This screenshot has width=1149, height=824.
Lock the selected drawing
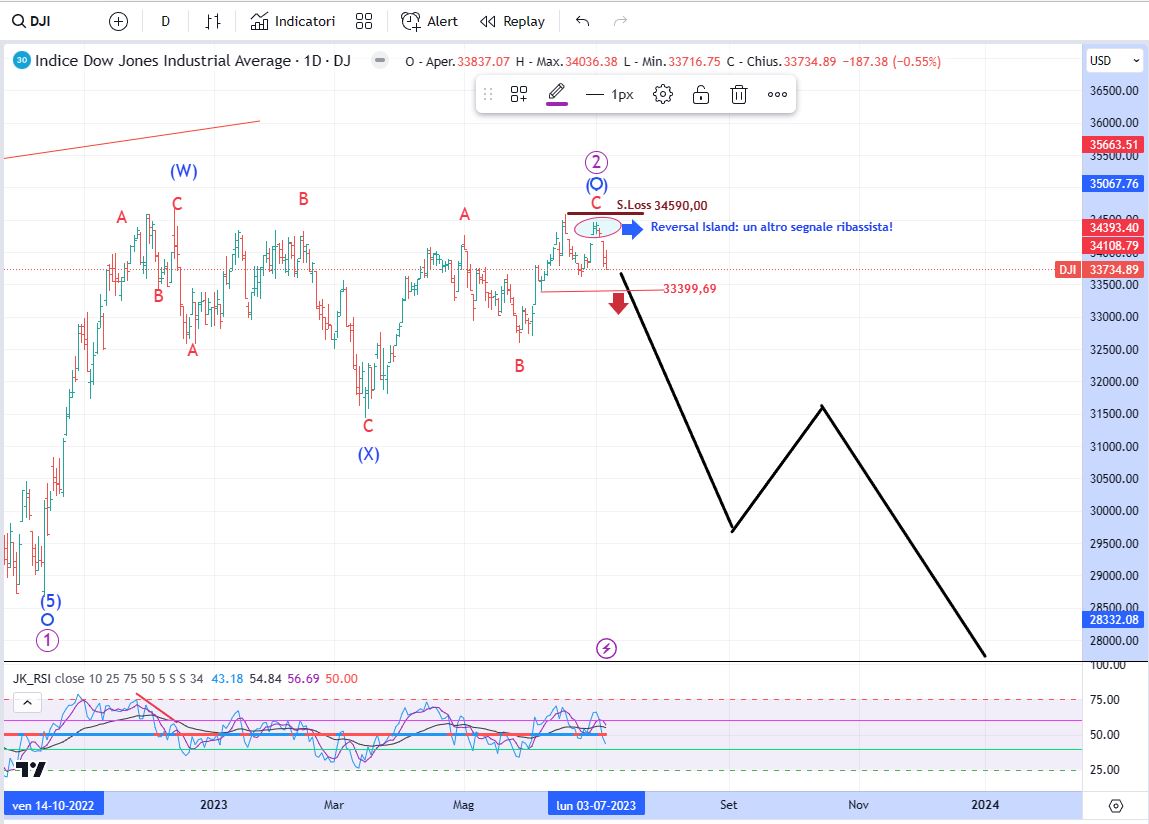pos(701,94)
